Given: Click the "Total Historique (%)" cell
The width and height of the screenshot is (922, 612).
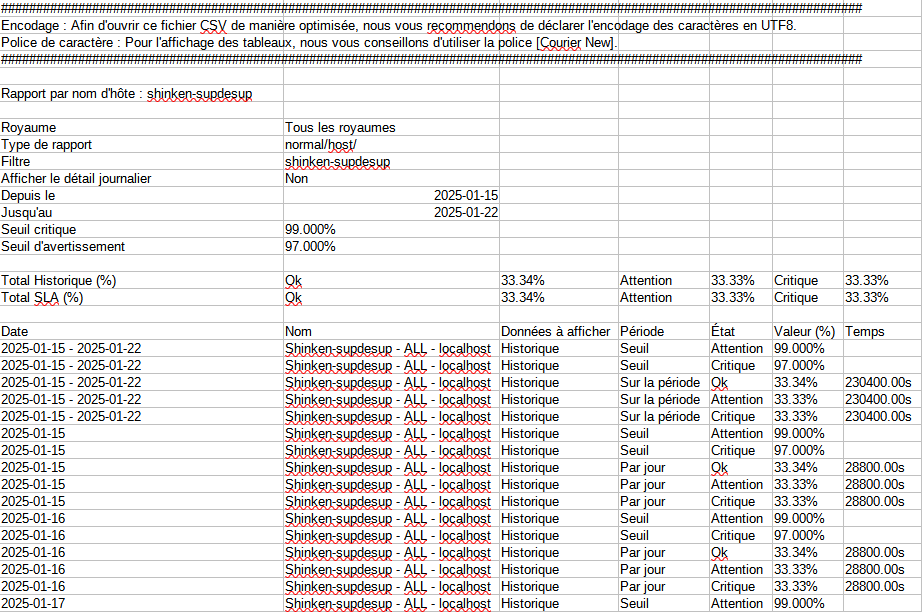Looking at the screenshot, I should 59,281.
